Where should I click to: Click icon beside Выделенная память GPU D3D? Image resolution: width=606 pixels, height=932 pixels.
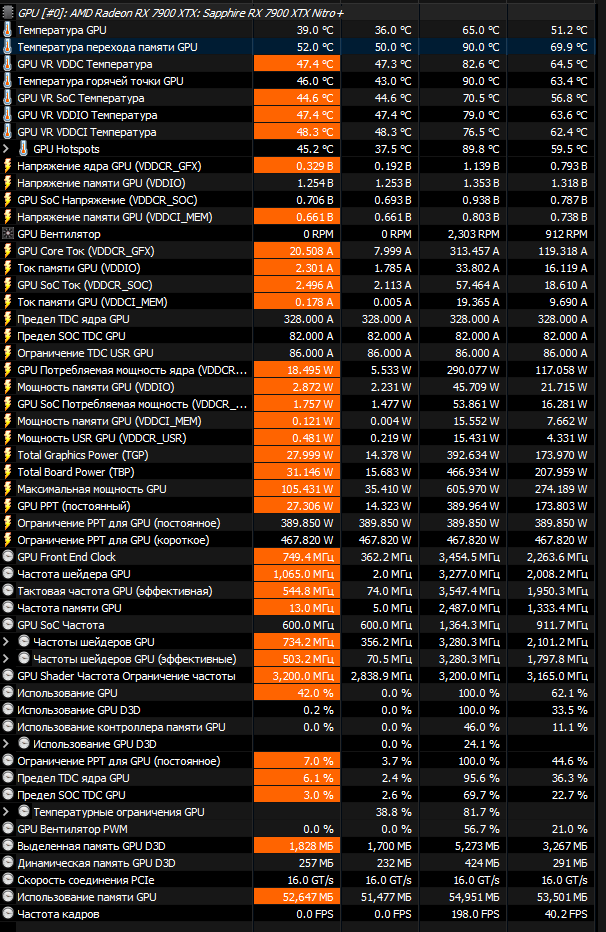(8, 846)
